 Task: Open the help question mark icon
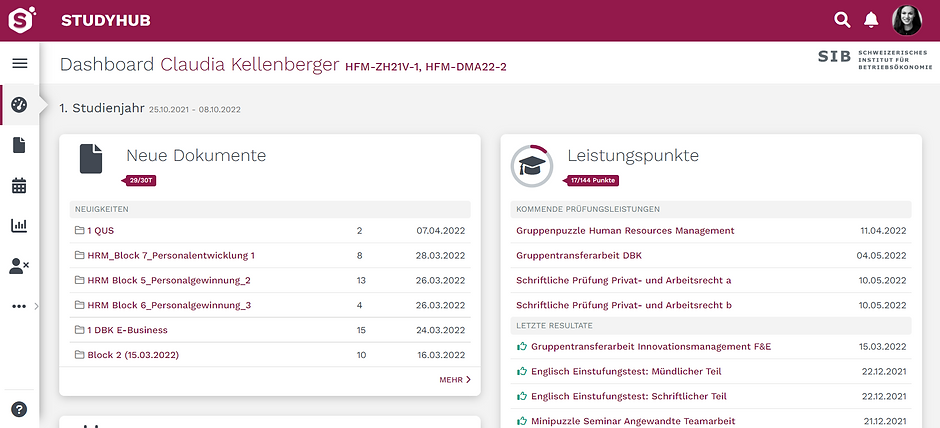[19, 410]
